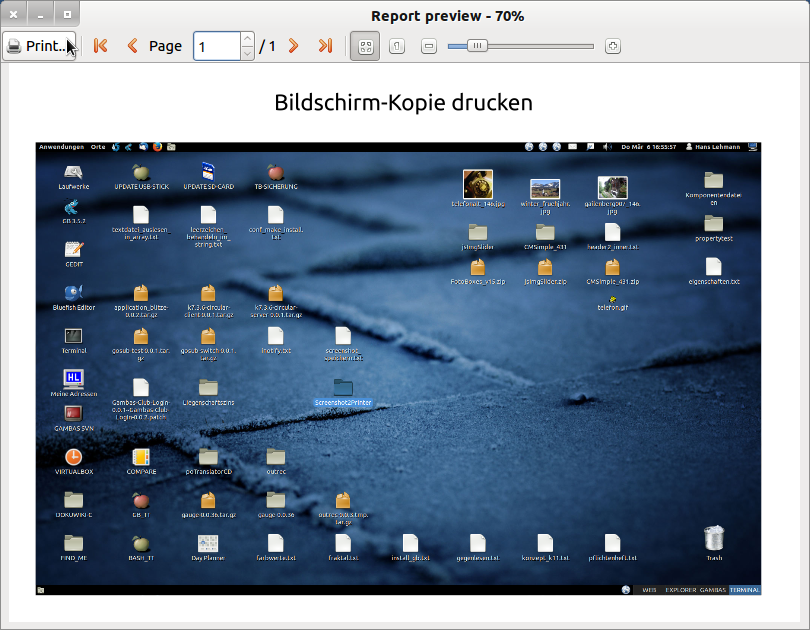Click the zoom slider handle
Viewport: 810px width, 630px height.
pyautogui.click(x=478, y=46)
